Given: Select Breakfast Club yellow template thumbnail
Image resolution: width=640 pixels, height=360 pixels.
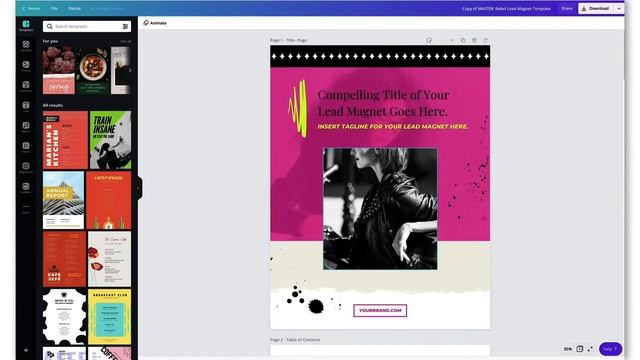Looking at the screenshot, I should click(x=109, y=317).
